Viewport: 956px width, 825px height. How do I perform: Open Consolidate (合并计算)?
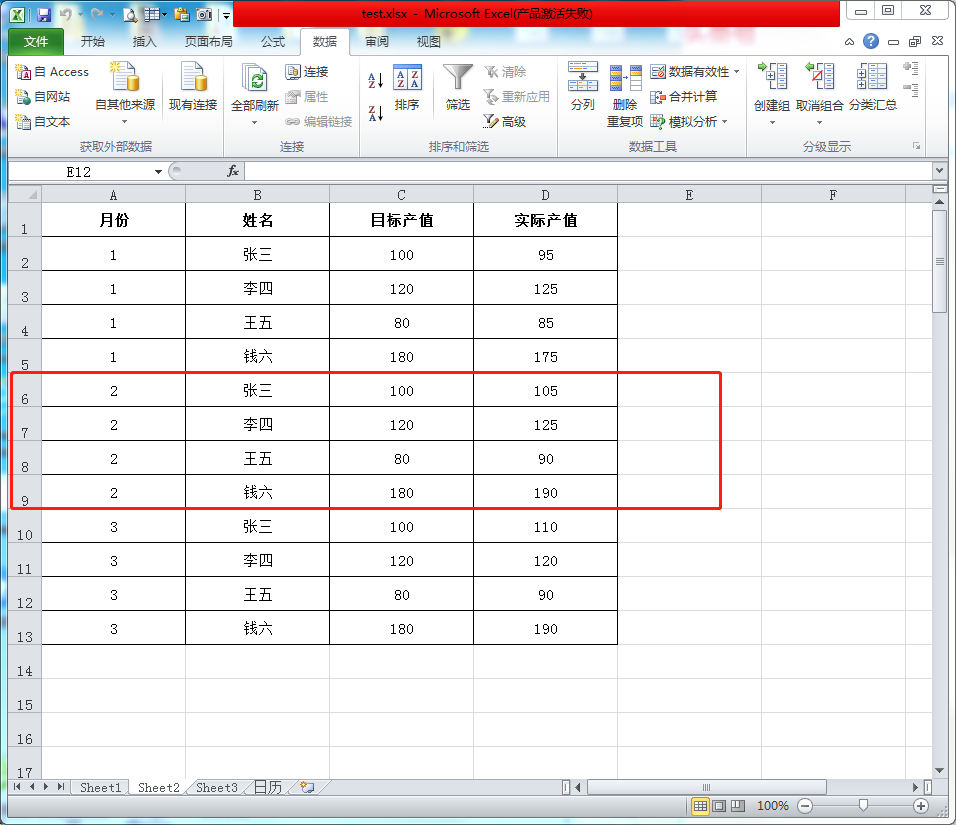click(683, 96)
